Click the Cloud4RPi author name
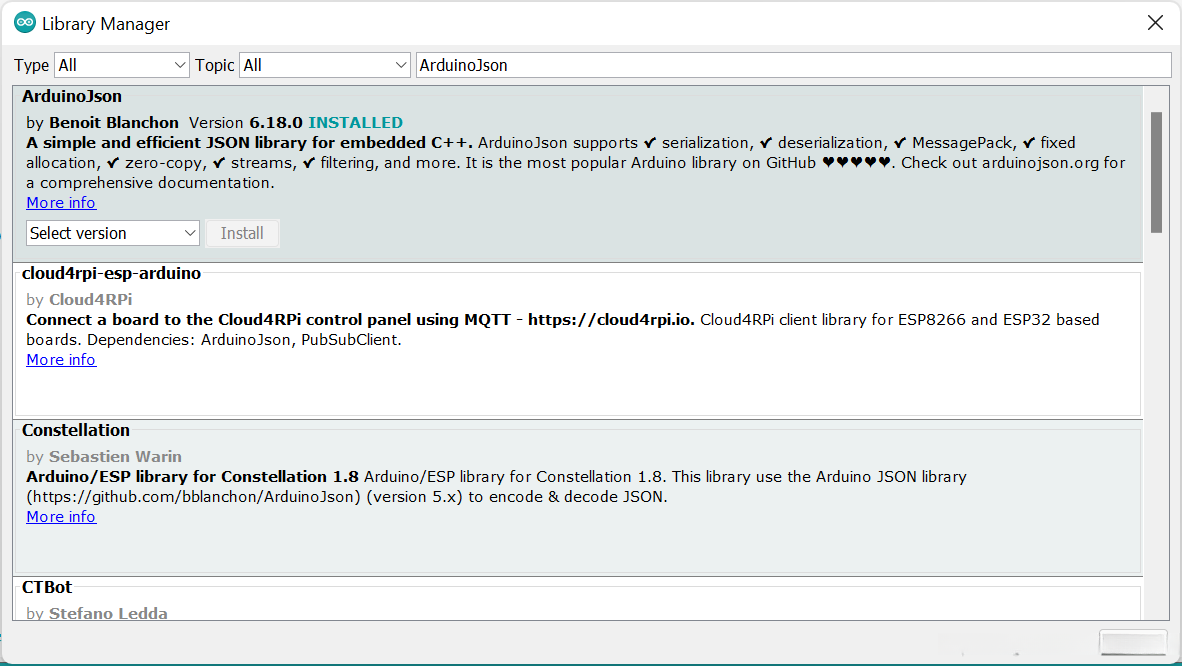Screen dimensions: 1182x666 click(90, 299)
